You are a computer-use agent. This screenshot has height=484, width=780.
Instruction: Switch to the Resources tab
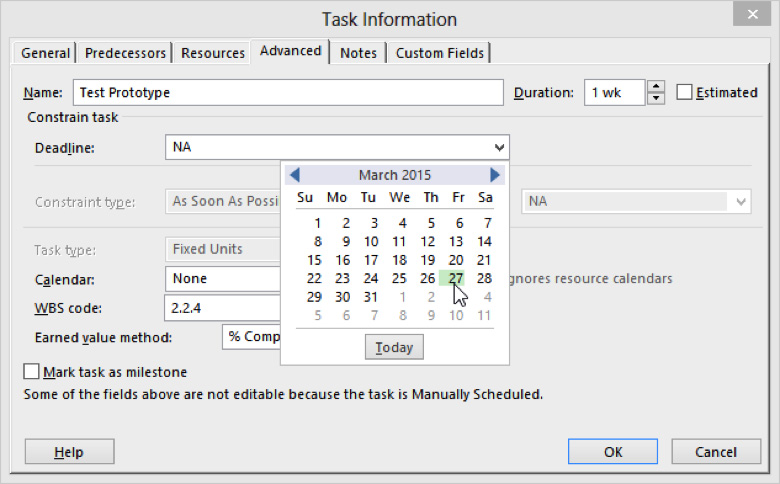click(x=213, y=53)
